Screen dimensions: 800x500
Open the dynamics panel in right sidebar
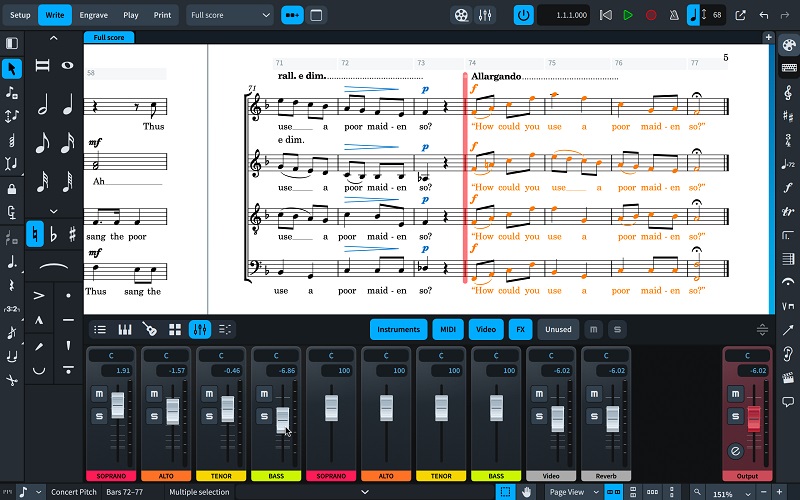click(x=788, y=186)
